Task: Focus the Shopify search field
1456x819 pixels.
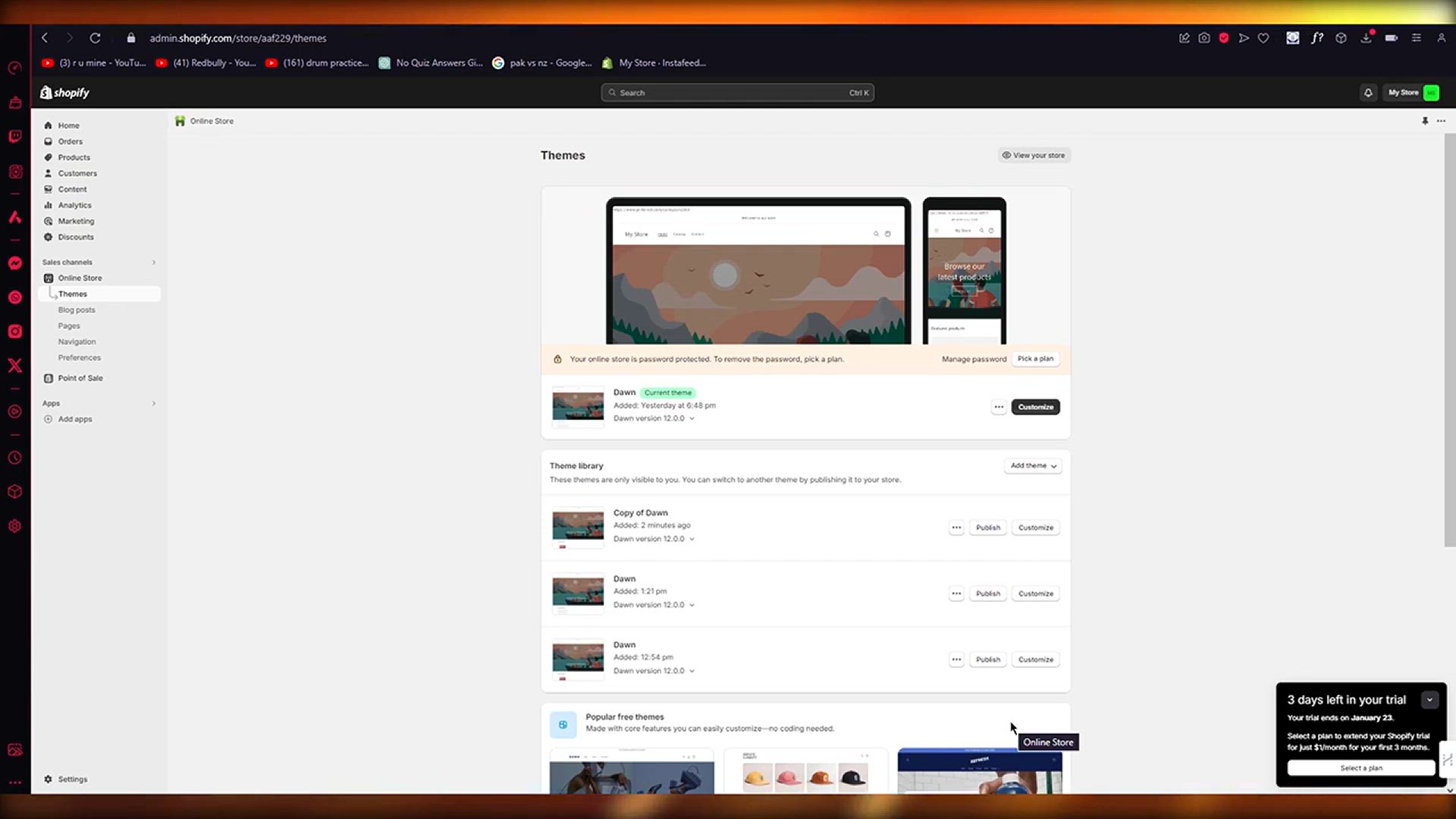Action: 737,93
